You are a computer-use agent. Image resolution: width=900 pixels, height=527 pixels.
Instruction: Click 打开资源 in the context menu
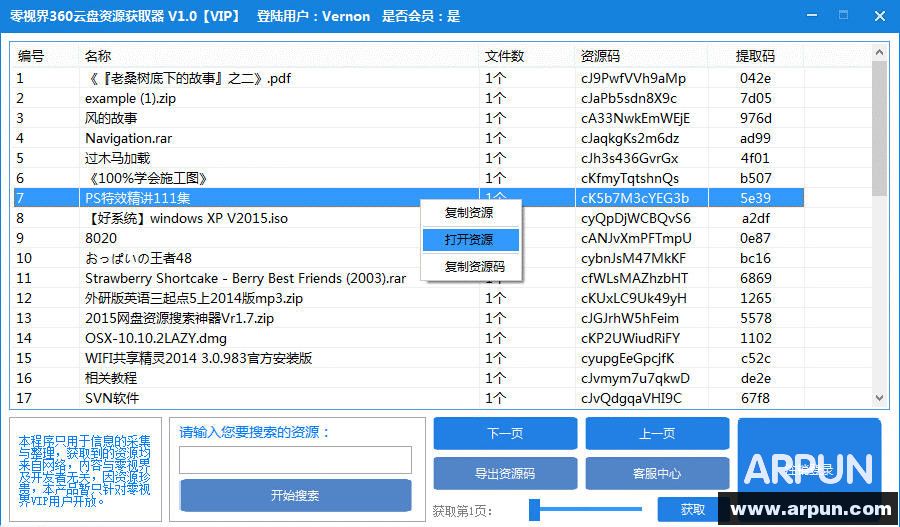(469, 240)
